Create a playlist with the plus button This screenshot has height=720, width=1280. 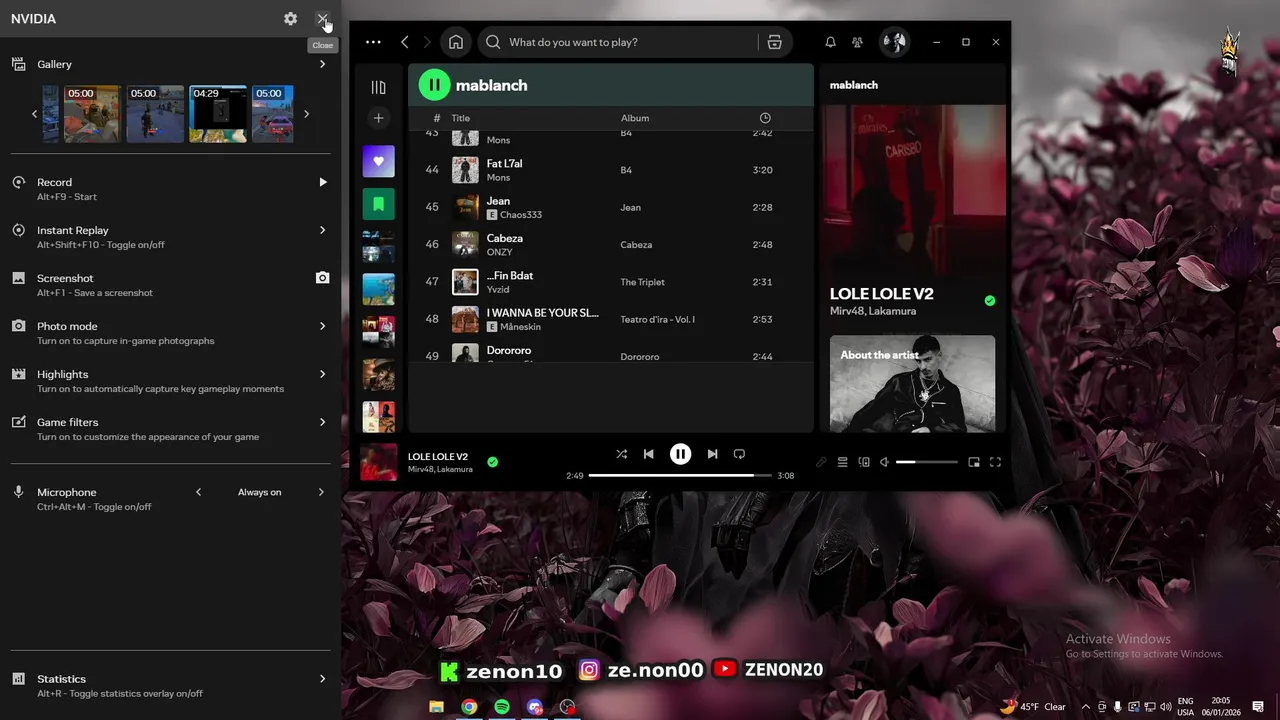point(378,118)
